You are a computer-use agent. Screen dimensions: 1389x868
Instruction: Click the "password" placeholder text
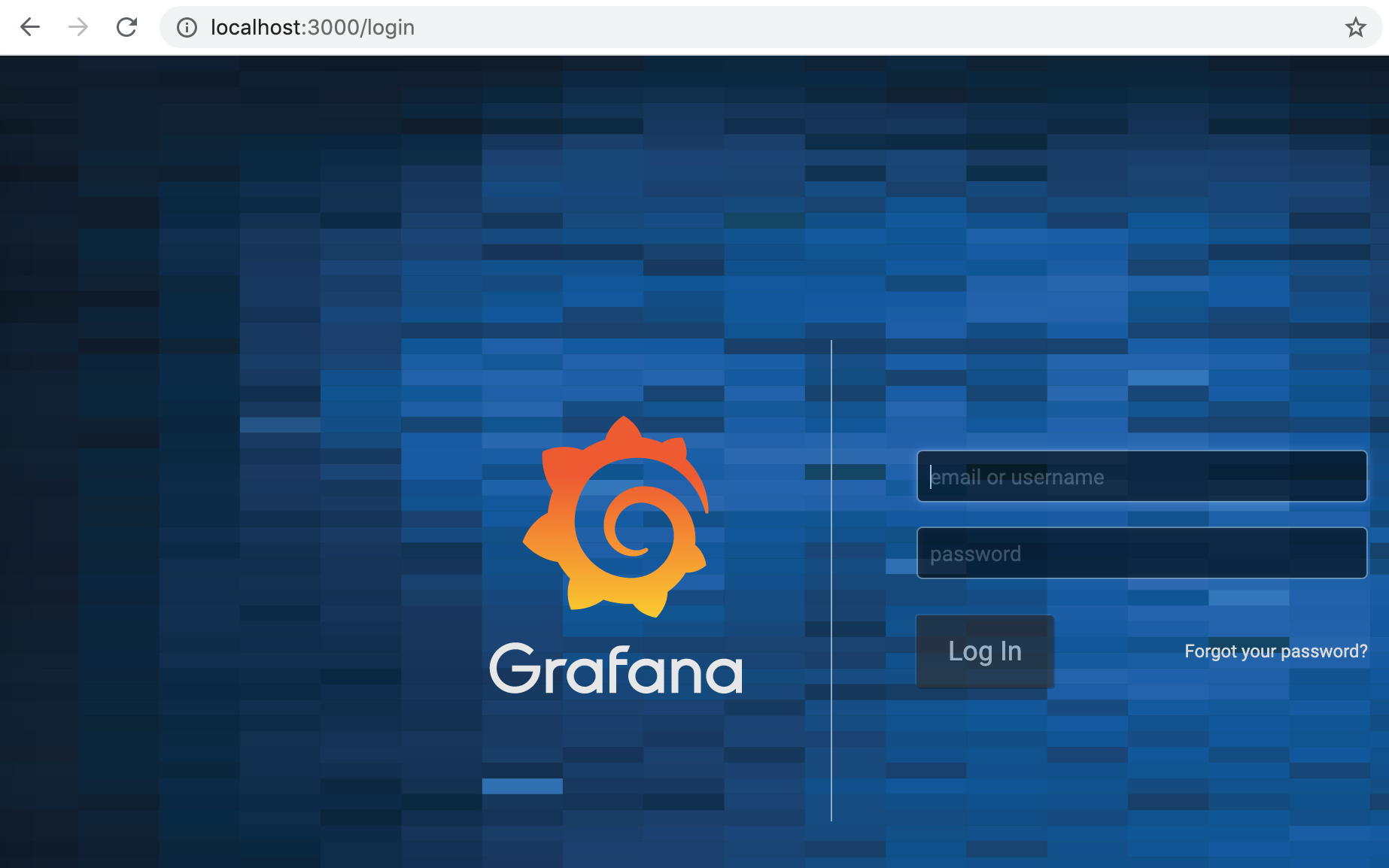[x=975, y=554]
